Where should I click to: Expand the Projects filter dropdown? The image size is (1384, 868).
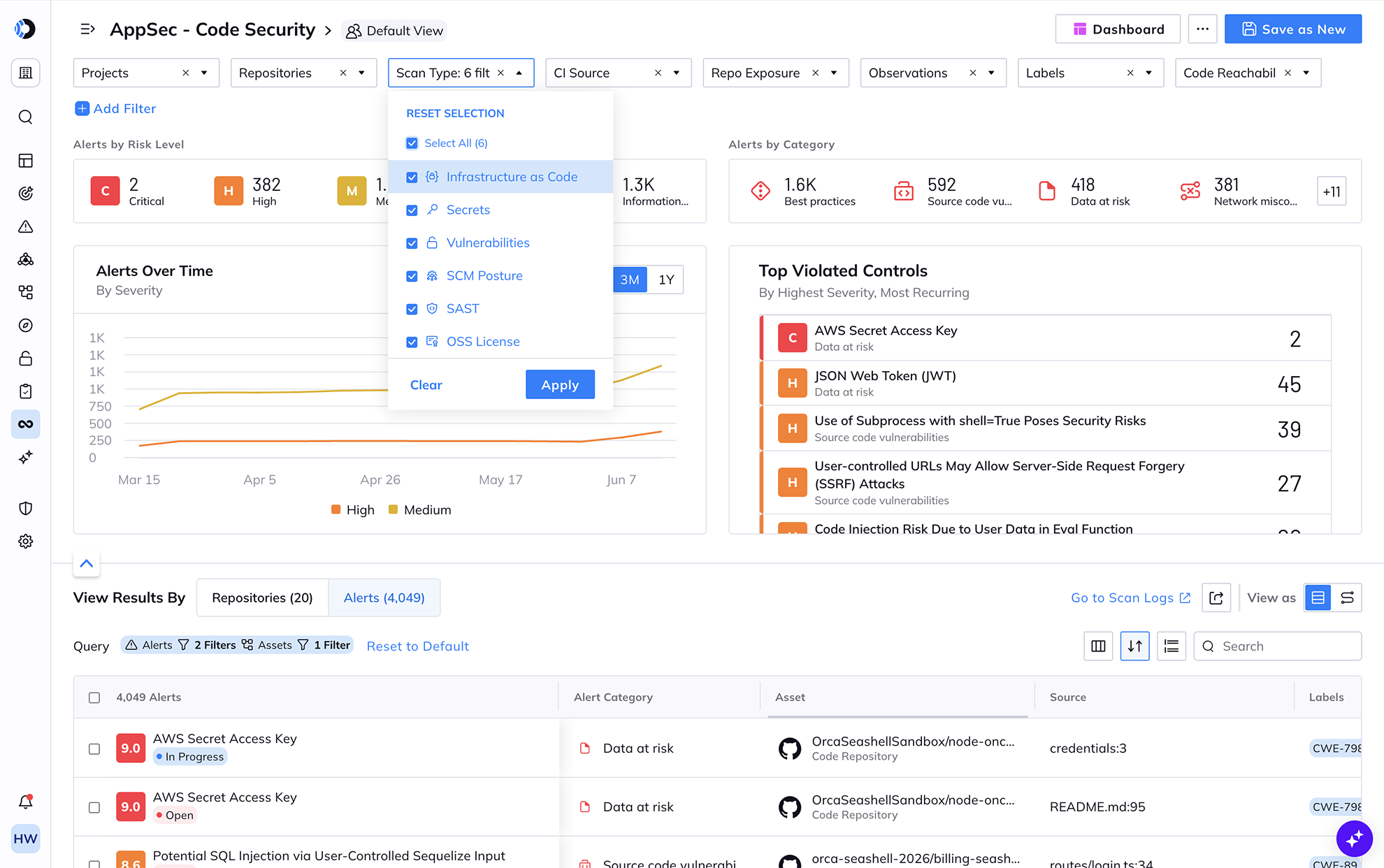(x=204, y=73)
